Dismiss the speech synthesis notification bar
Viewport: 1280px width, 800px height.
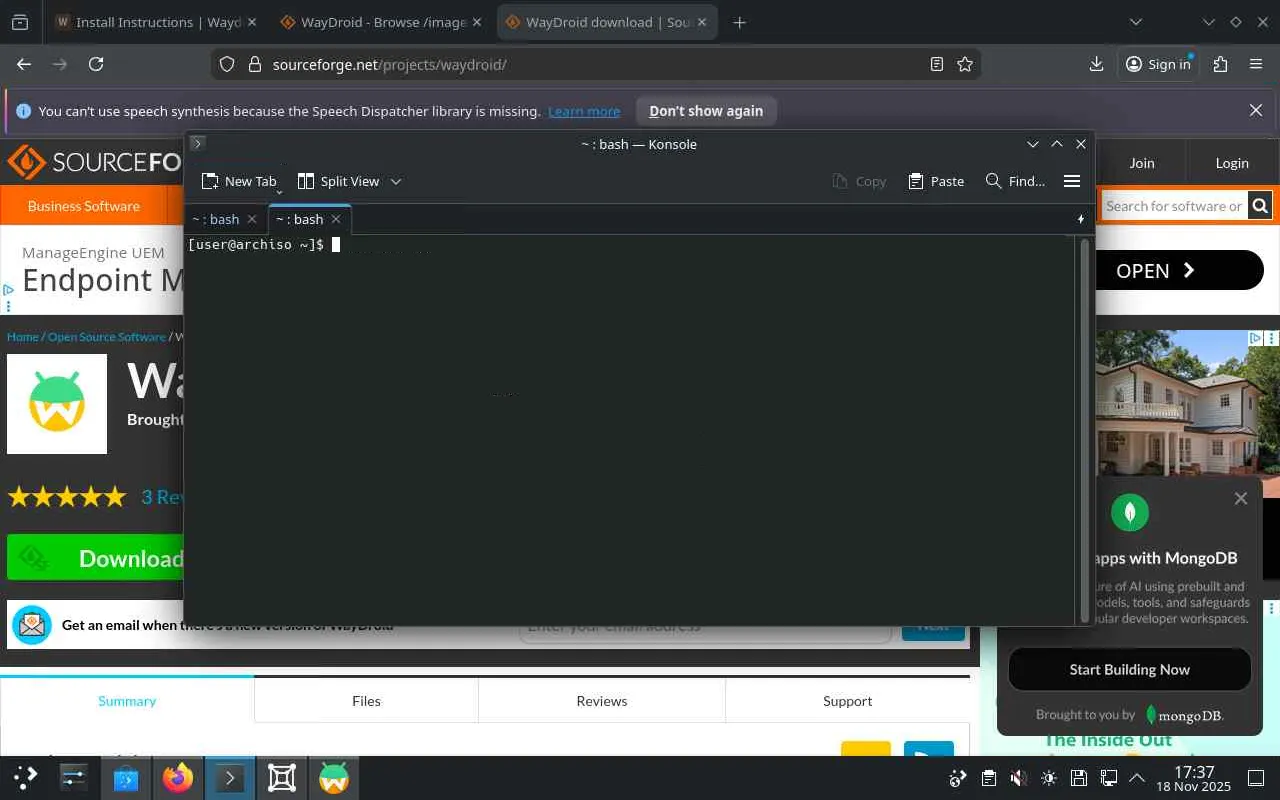(x=1256, y=110)
